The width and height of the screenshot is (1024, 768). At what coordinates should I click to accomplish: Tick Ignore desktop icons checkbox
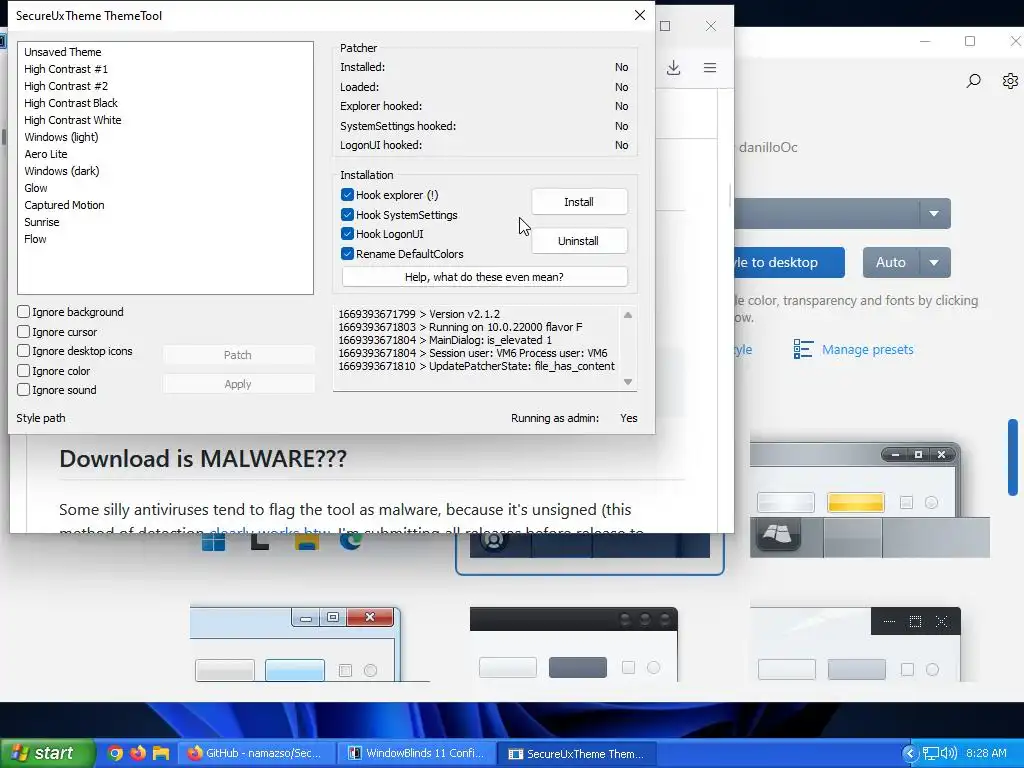pos(24,351)
